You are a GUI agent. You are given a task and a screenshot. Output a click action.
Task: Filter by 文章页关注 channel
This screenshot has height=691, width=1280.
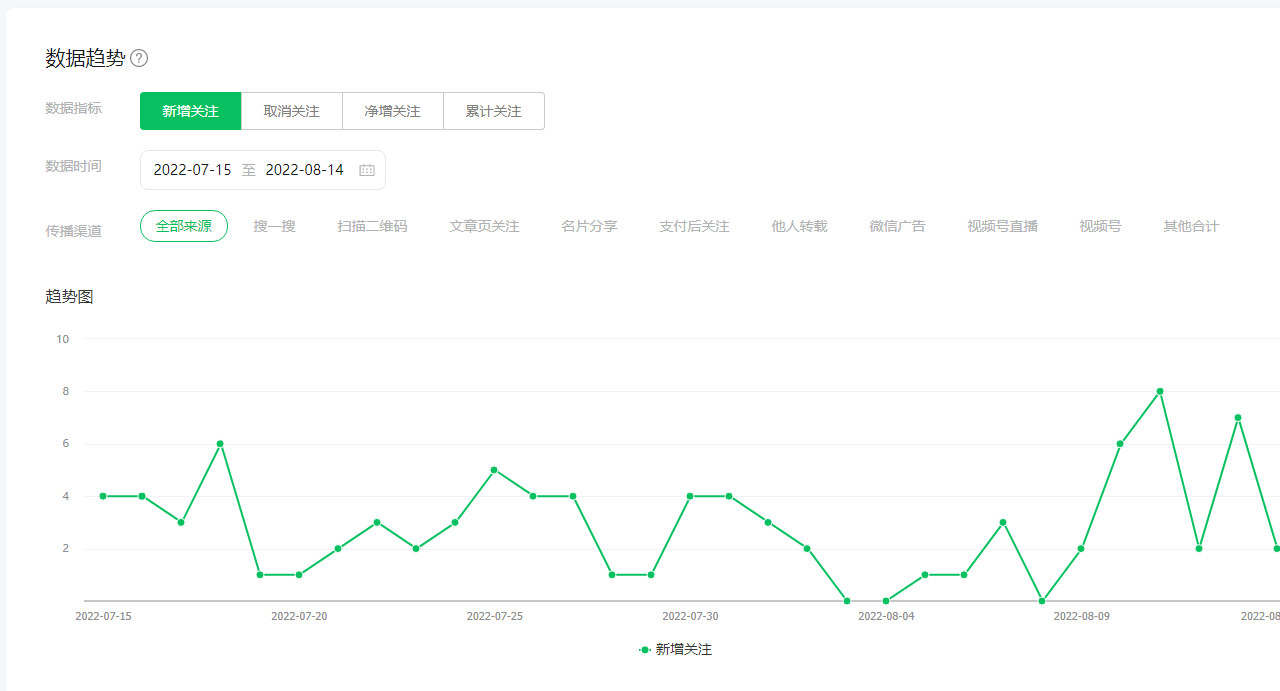click(484, 226)
